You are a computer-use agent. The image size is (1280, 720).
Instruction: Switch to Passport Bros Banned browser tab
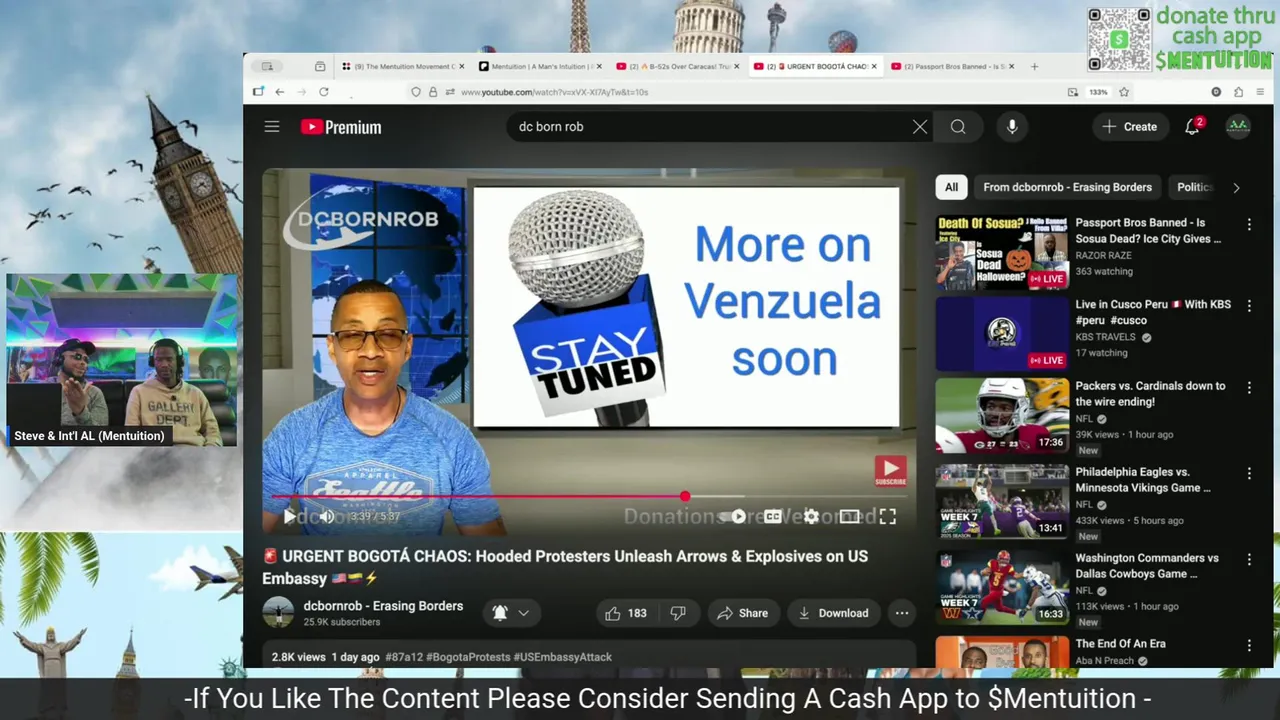952,67
